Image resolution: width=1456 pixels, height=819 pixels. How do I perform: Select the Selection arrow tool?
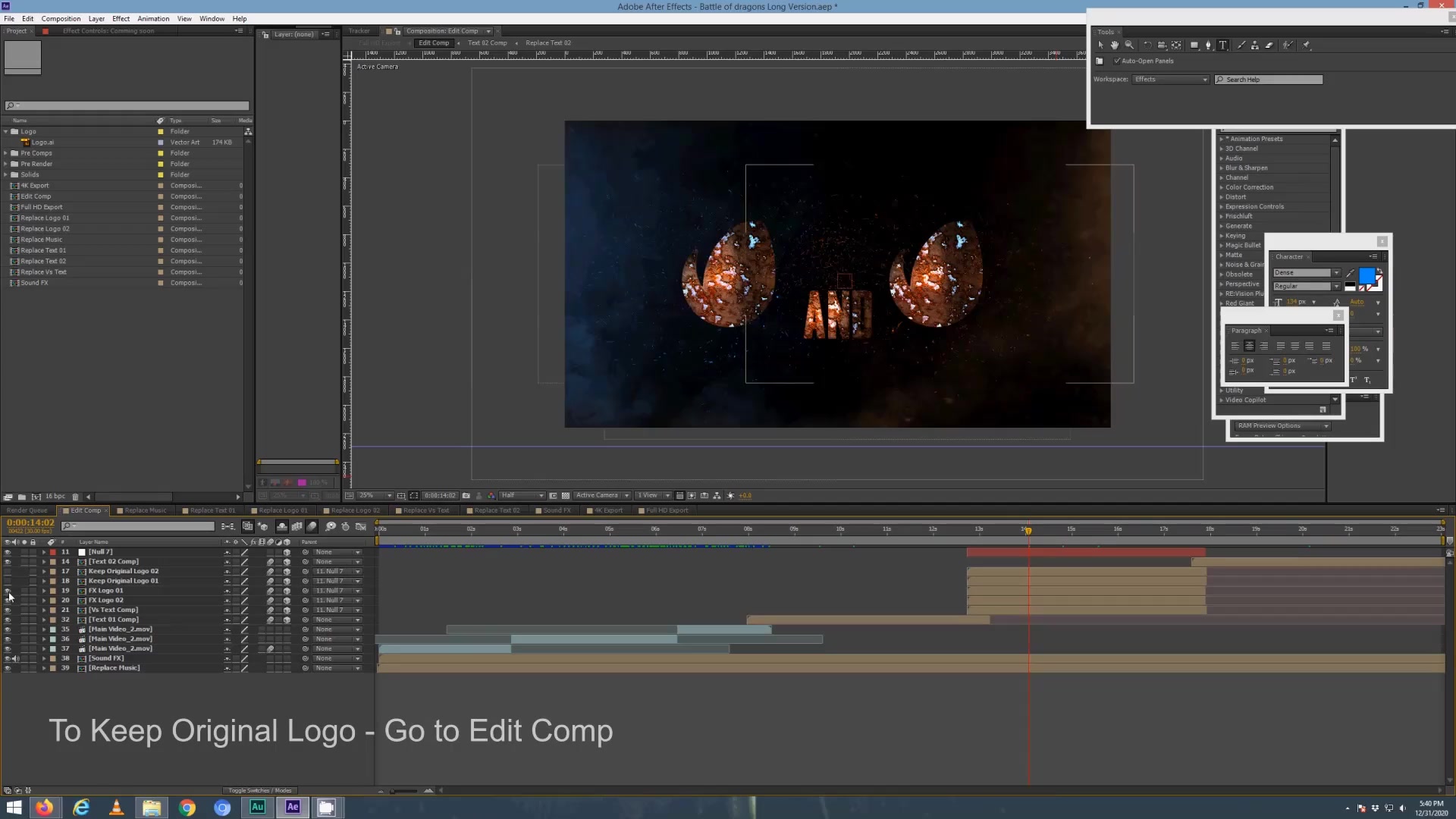click(1100, 45)
